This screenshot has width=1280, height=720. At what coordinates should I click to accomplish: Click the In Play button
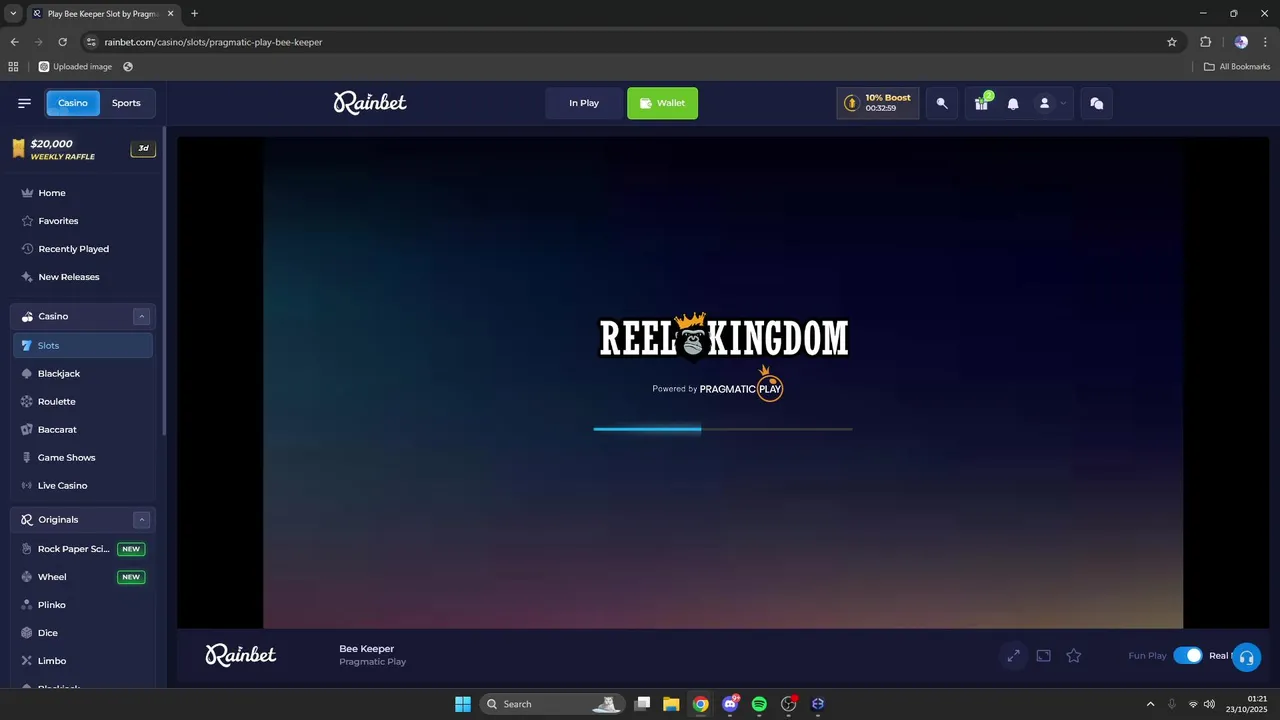click(584, 103)
